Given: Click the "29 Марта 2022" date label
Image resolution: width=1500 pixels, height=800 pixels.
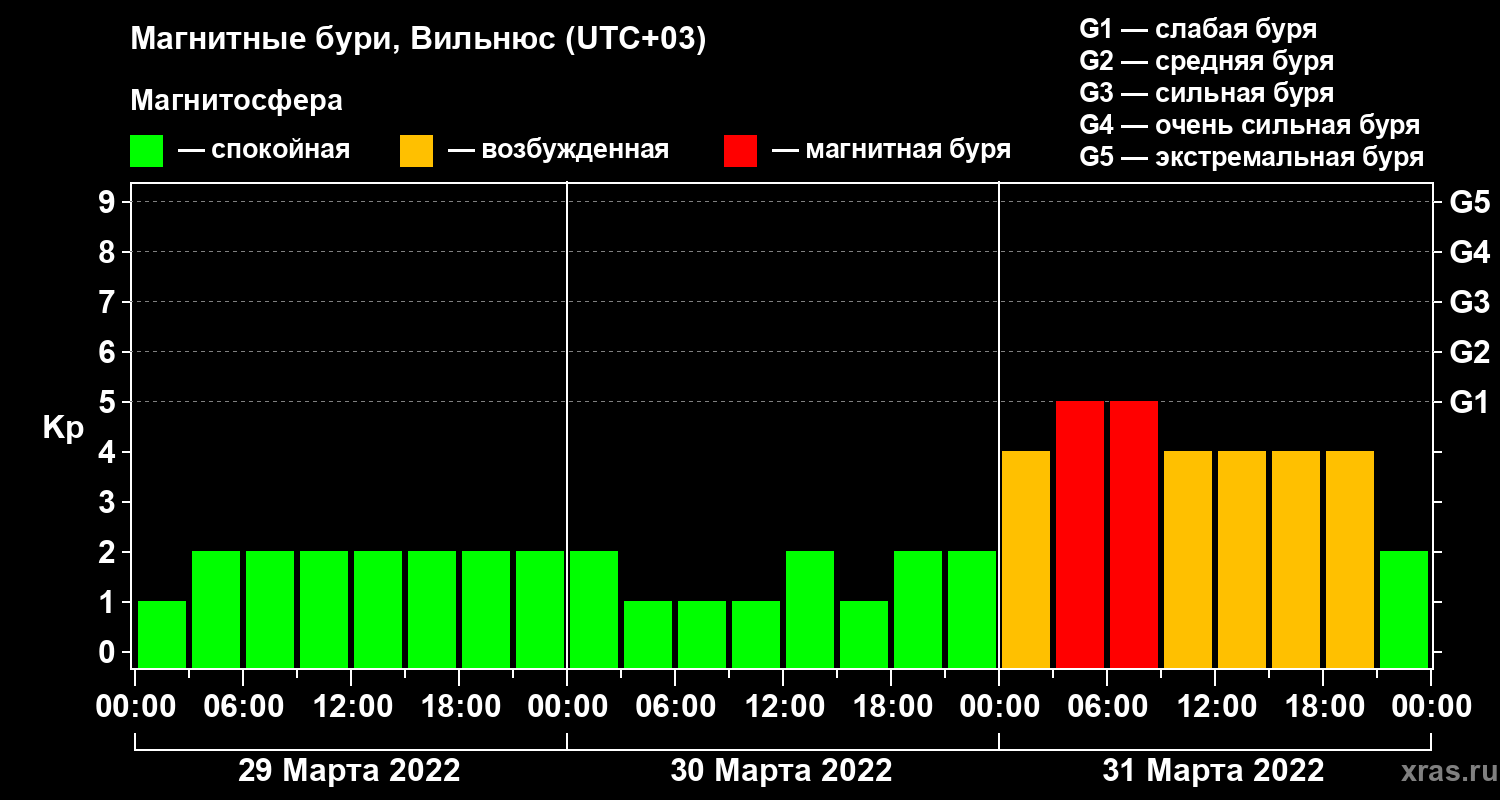Looking at the screenshot, I should tap(349, 771).
